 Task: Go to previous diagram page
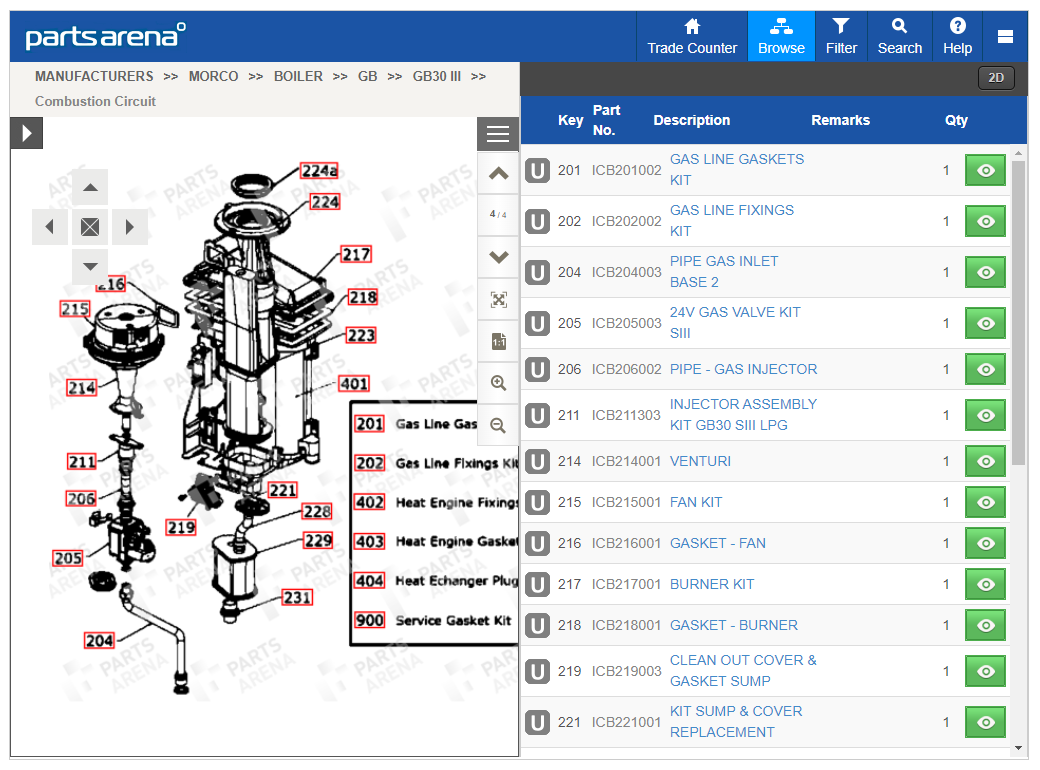(498, 174)
